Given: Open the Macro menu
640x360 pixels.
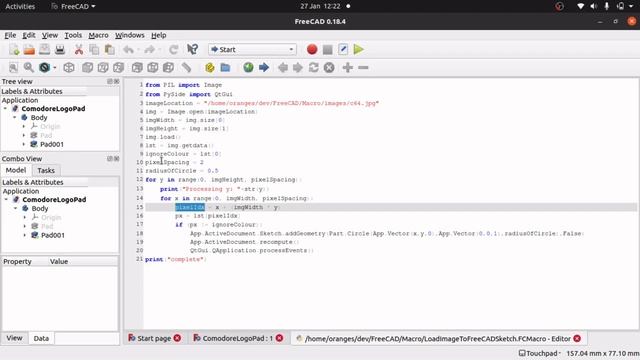Looking at the screenshot, I should 98,35.
